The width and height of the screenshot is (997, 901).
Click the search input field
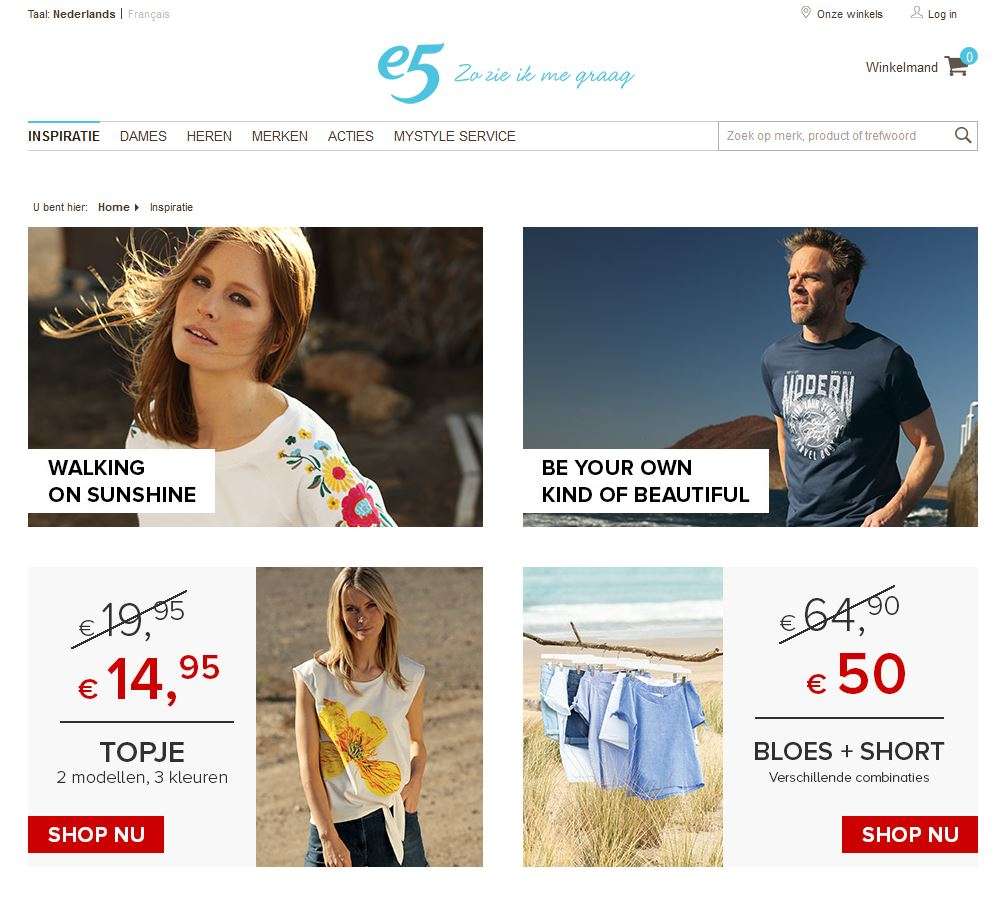835,135
